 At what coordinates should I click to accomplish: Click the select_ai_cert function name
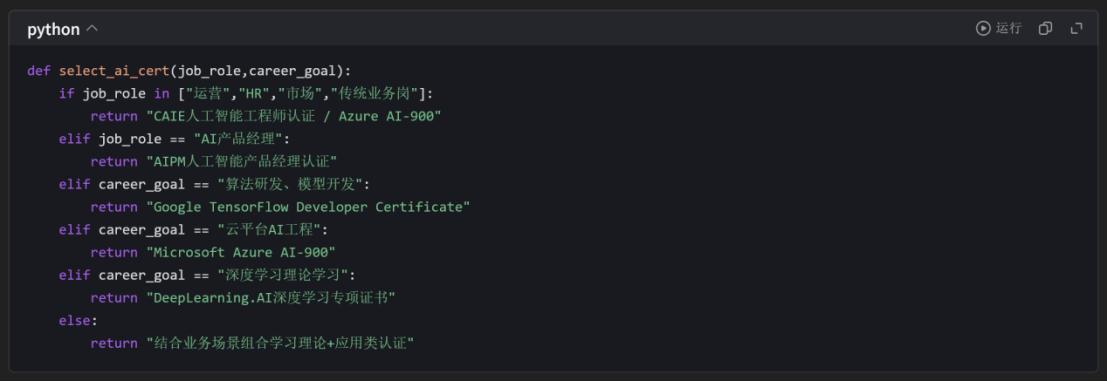114,71
